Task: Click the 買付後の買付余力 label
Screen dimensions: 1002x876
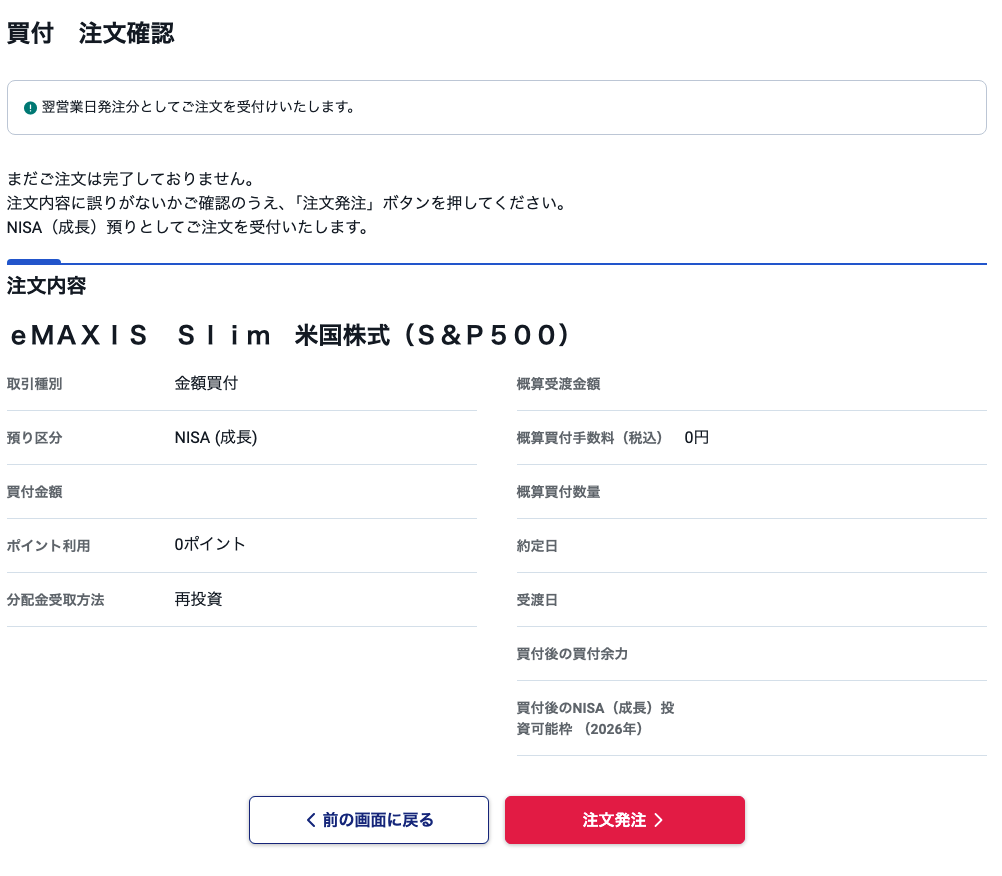Action: [x=573, y=654]
